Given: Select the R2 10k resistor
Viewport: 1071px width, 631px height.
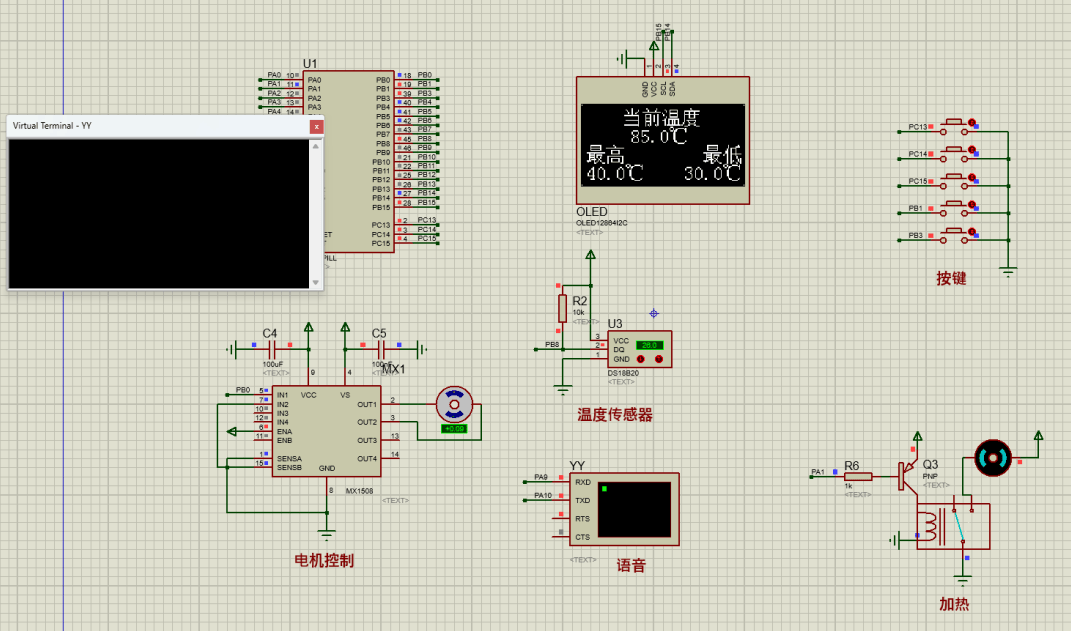Looking at the screenshot, I should (563, 307).
